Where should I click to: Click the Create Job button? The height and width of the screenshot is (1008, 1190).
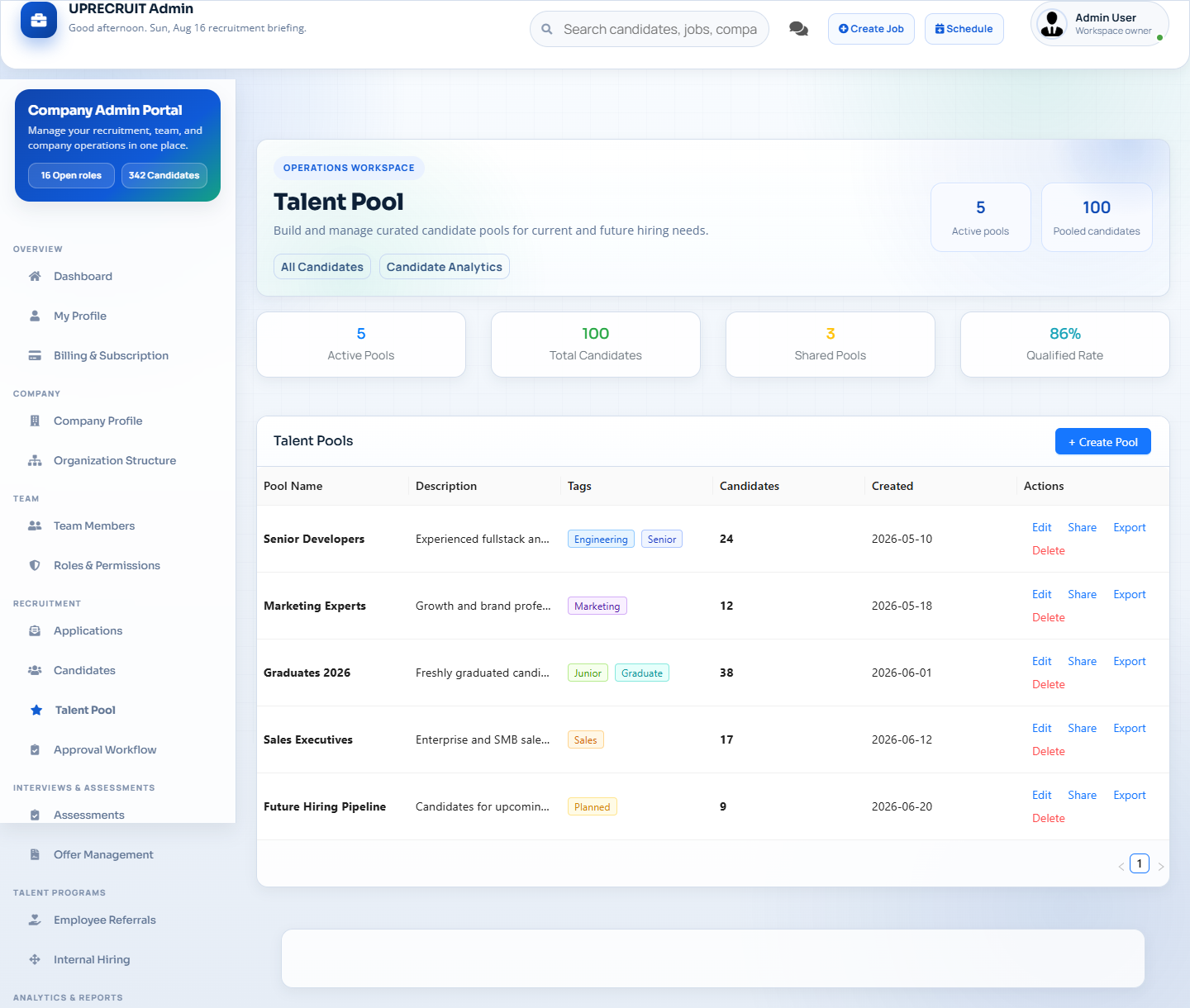[x=871, y=29]
